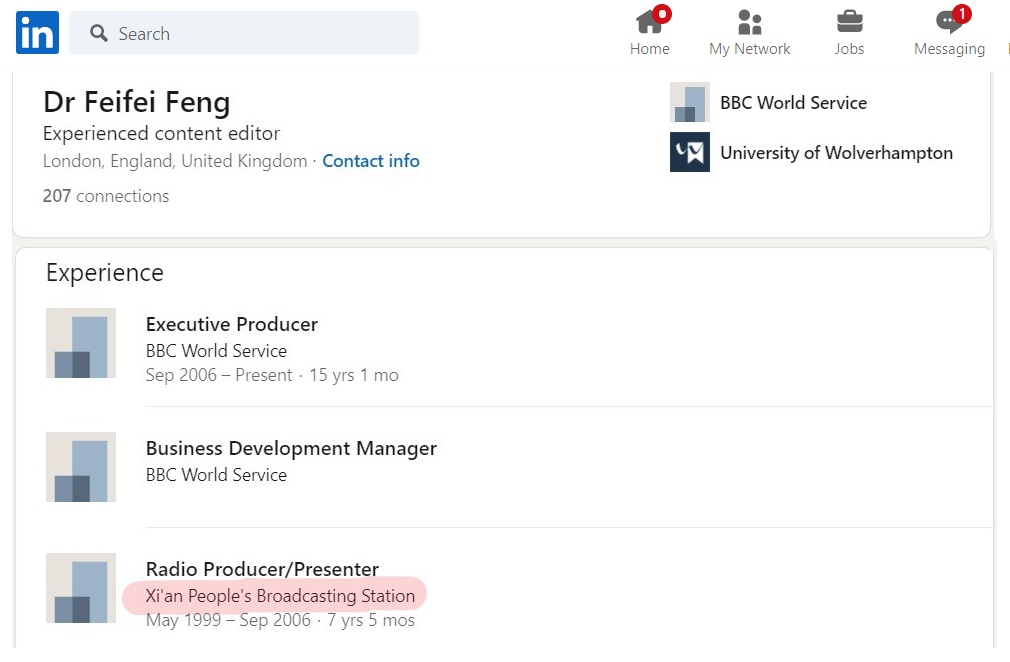The image size is (1010, 662).
Task: Click the Sep 2006 – Present date range
Action: [219, 375]
